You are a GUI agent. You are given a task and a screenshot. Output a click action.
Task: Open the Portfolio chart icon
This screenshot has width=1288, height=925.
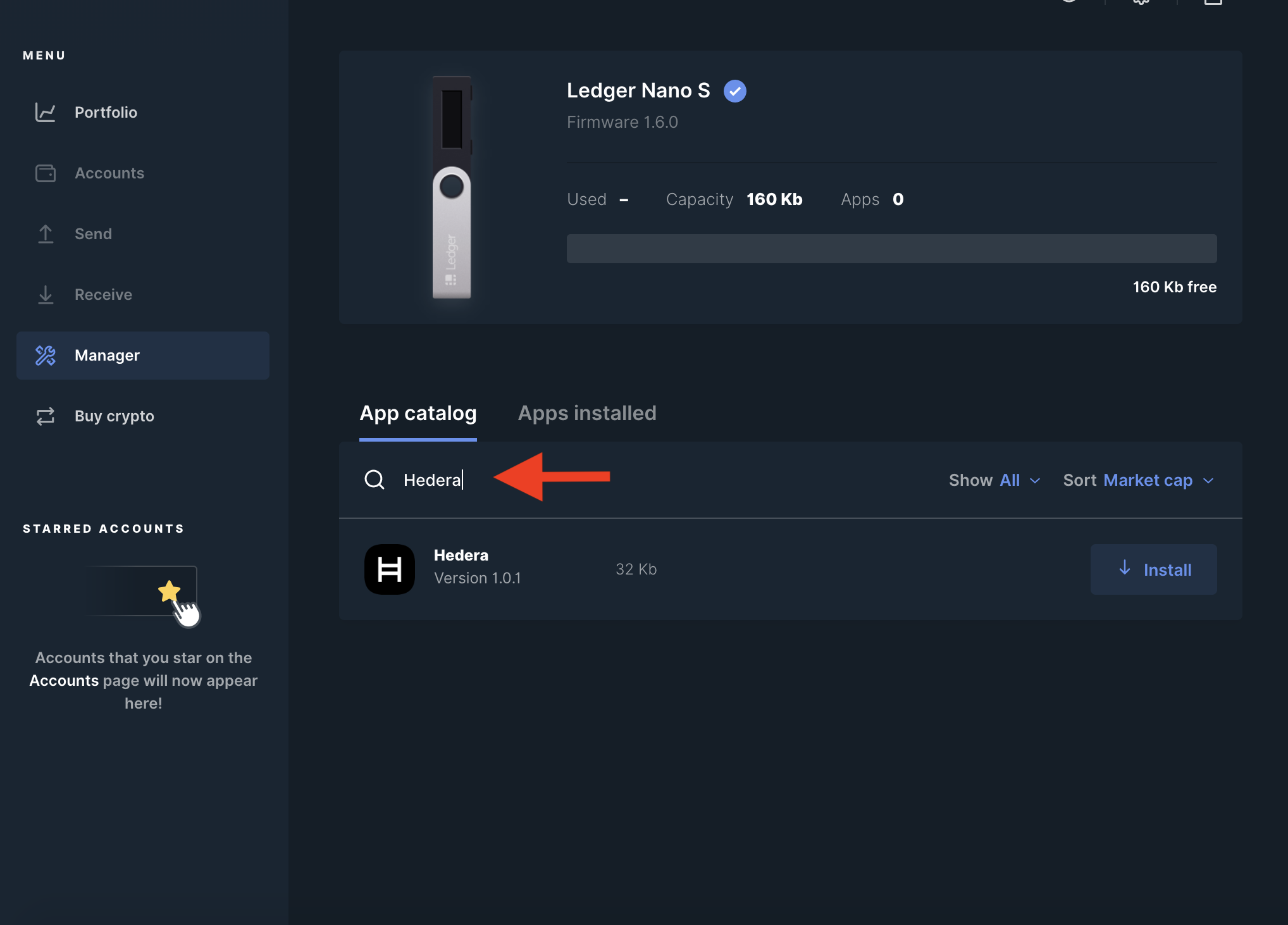45,113
